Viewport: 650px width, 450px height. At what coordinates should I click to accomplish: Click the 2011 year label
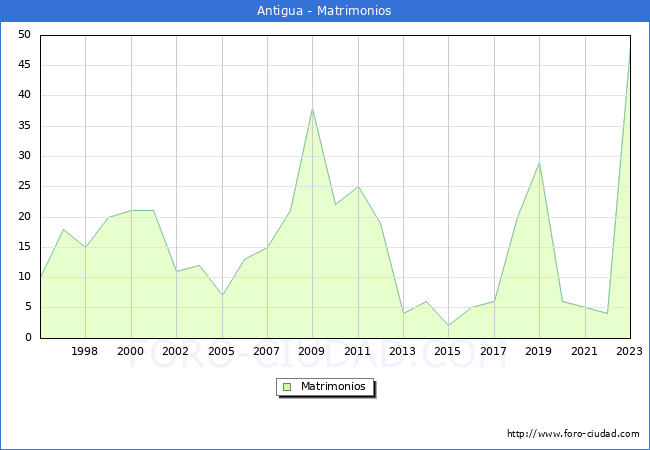coord(358,351)
